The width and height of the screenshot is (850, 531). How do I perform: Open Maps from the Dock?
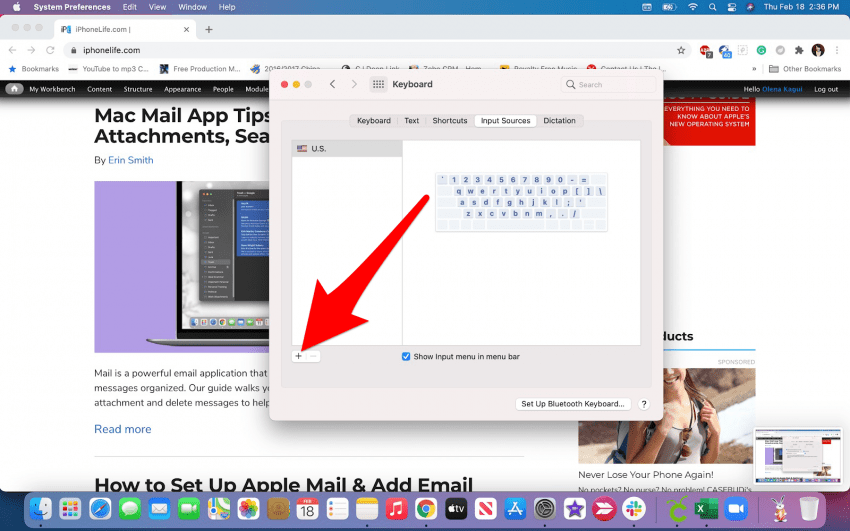[218, 509]
